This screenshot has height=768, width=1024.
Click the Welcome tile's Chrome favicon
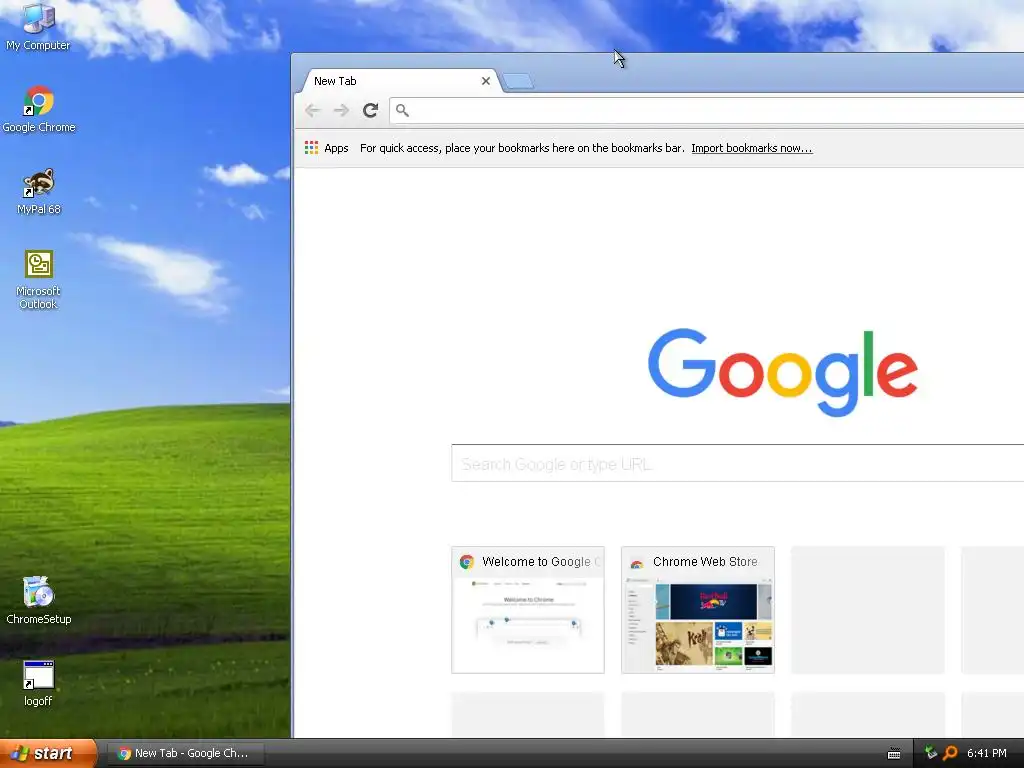(466, 562)
